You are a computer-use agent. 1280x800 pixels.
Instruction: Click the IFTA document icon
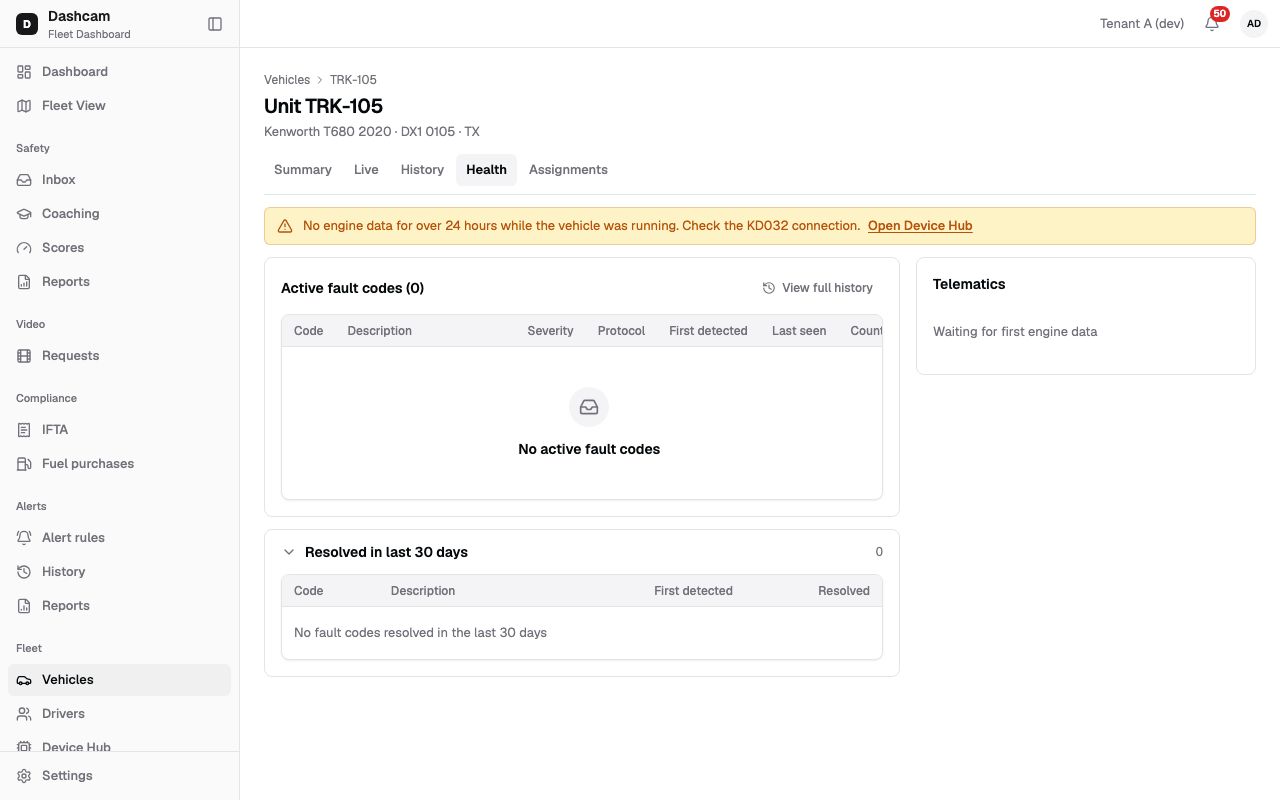click(x=24, y=430)
